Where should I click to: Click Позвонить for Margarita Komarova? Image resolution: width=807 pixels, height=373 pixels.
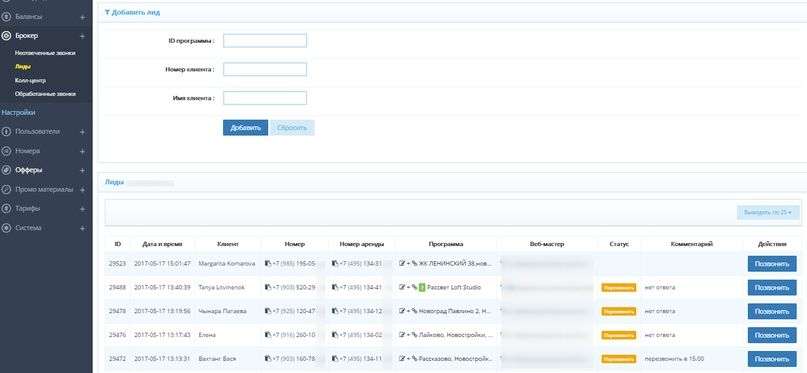(x=772, y=264)
